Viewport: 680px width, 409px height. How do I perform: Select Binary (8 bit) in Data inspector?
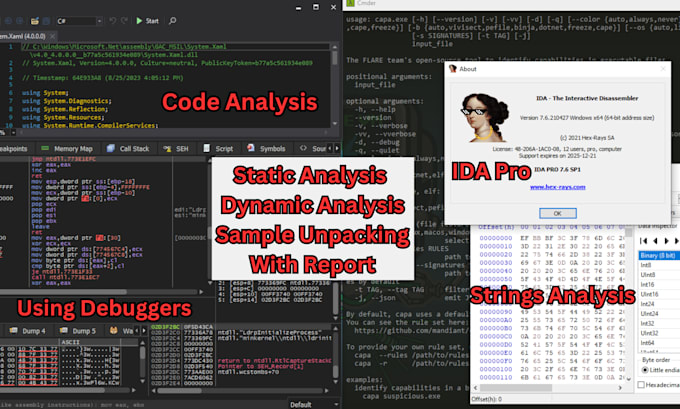point(659,255)
